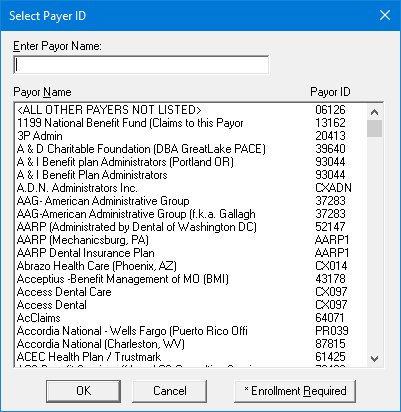The width and height of the screenshot is (401, 412).
Task: Select 1199 National Benefit Fund row
Action: tap(191, 123)
